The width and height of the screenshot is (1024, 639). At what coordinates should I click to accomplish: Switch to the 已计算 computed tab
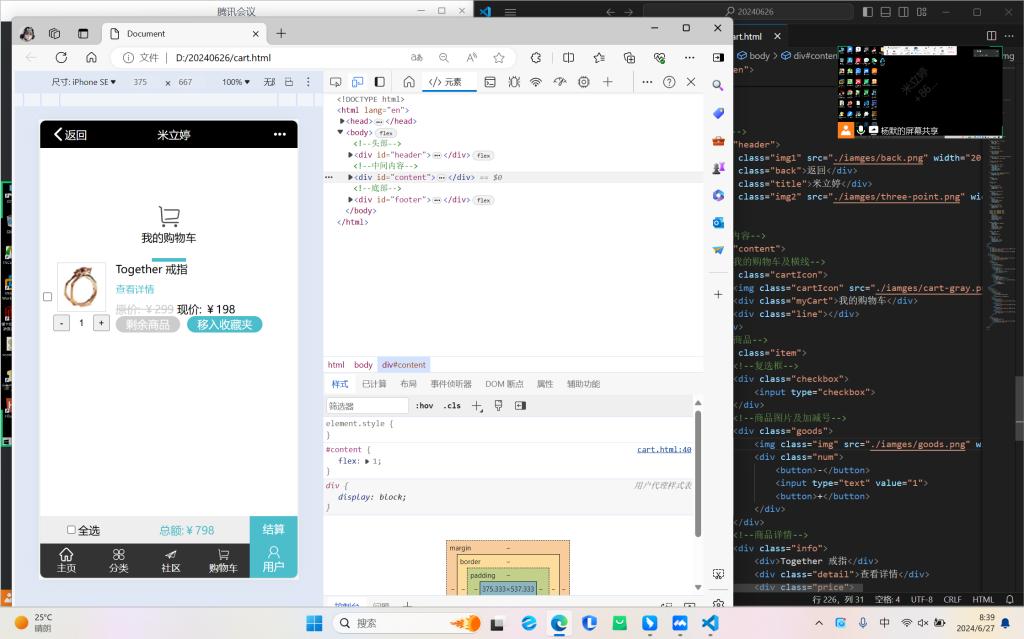[x=374, y=384]
